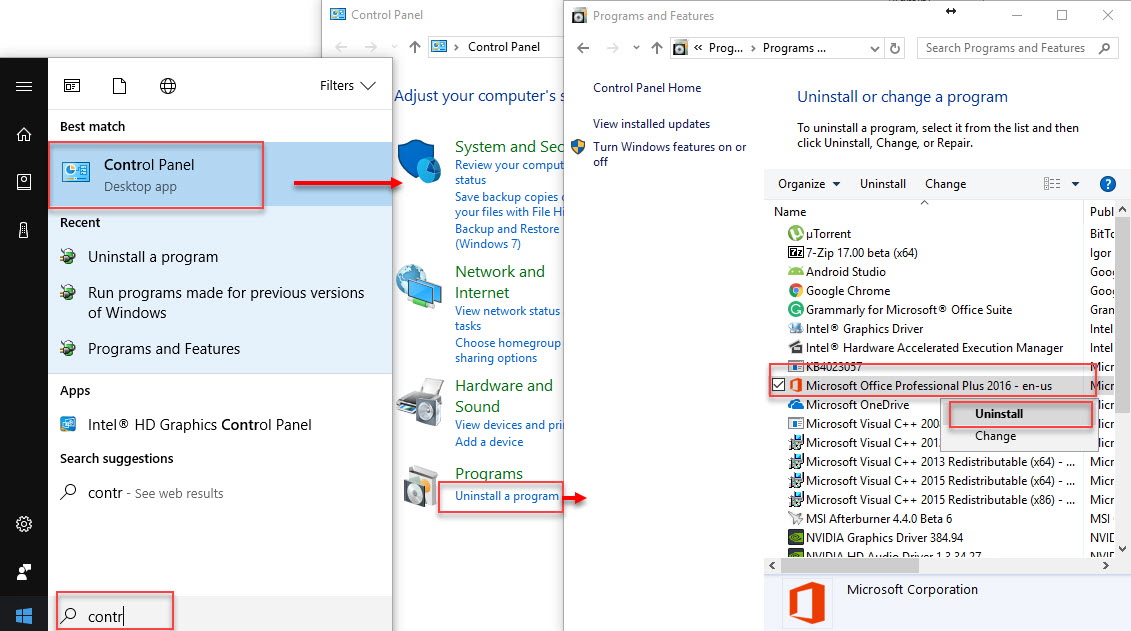Click the System and Security shield icon

pyautogui.click(x=419, y=162)
